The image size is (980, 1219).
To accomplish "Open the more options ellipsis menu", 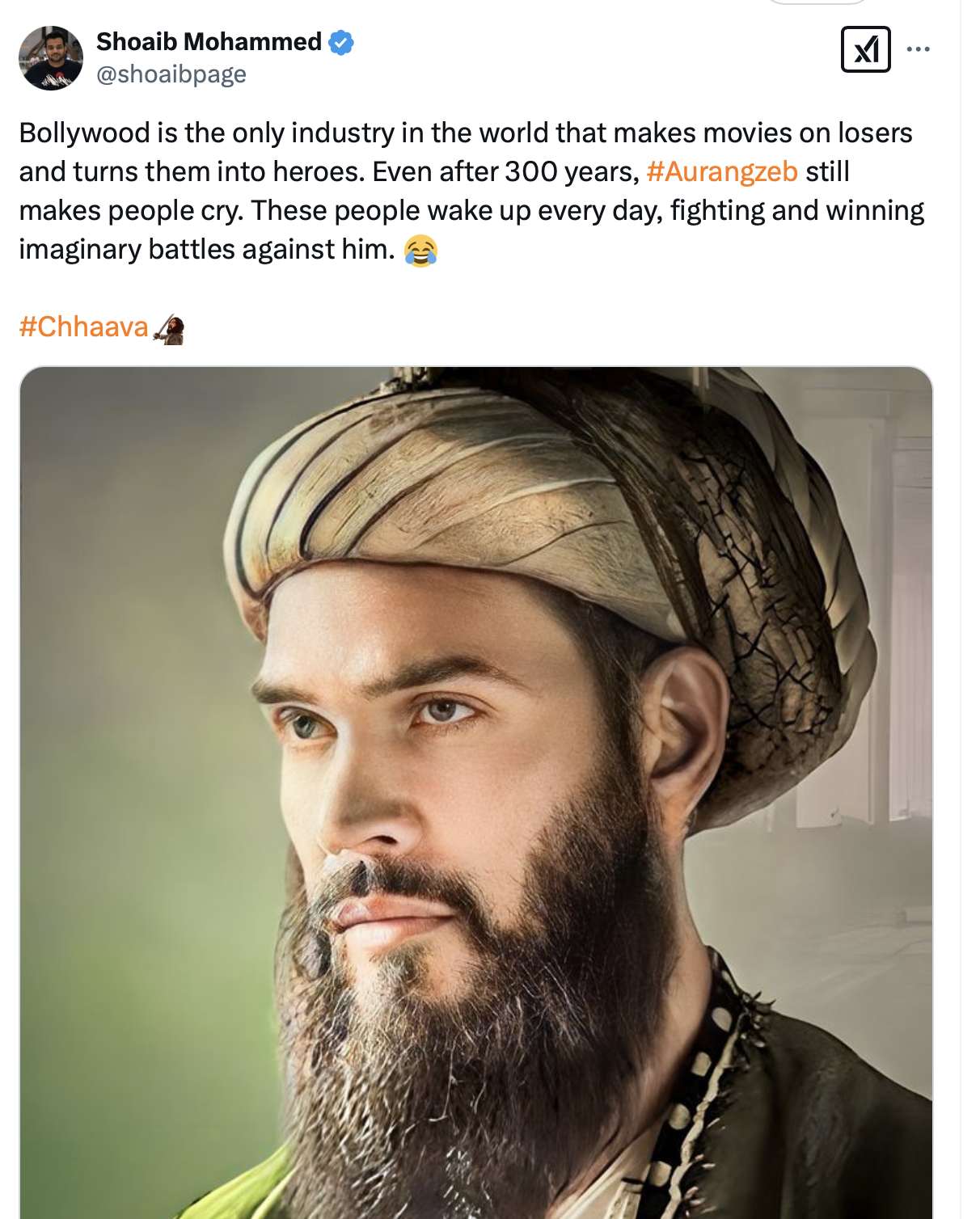I will (918, 49).
